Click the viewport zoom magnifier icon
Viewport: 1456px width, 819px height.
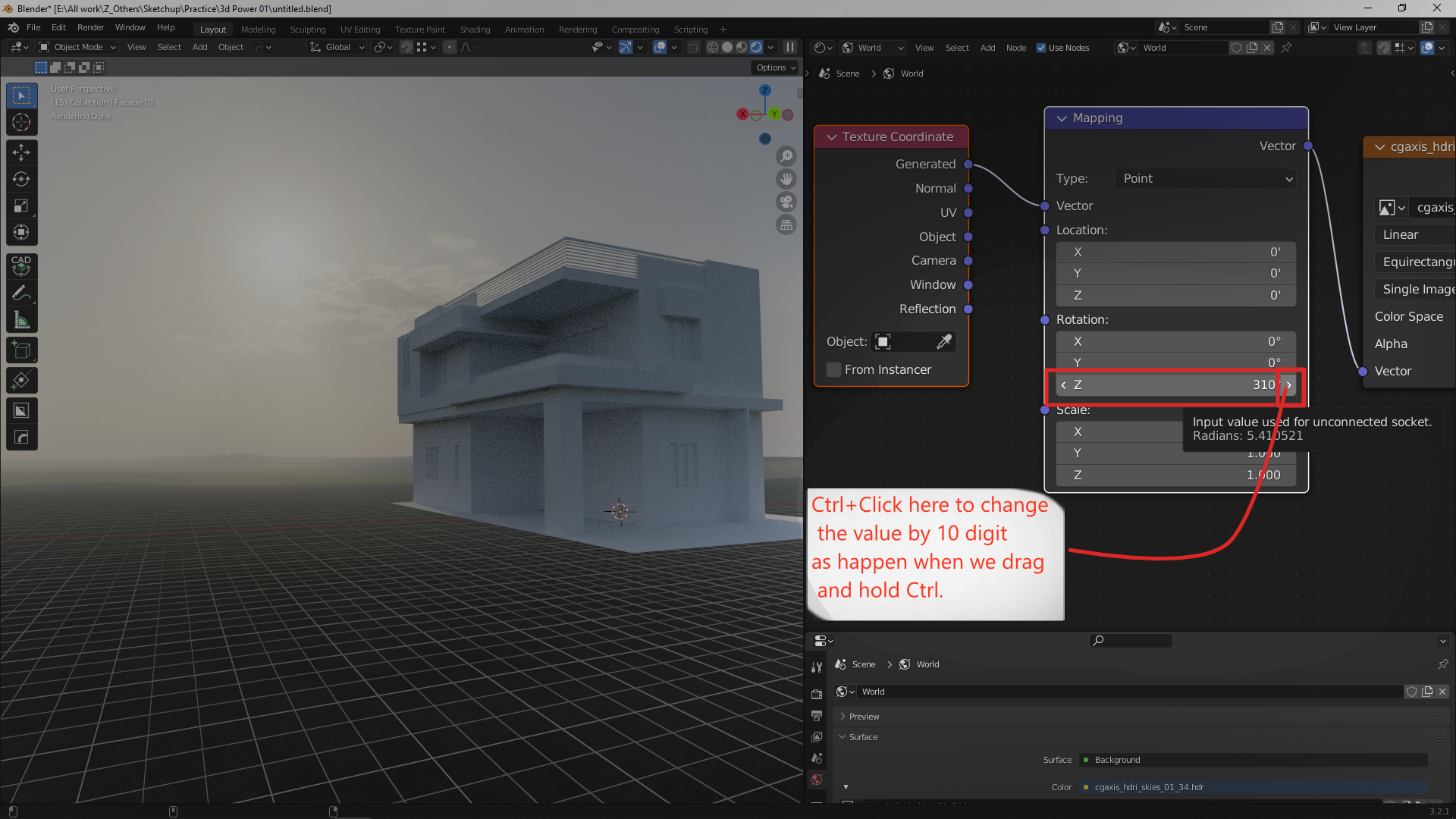point(786,156)
